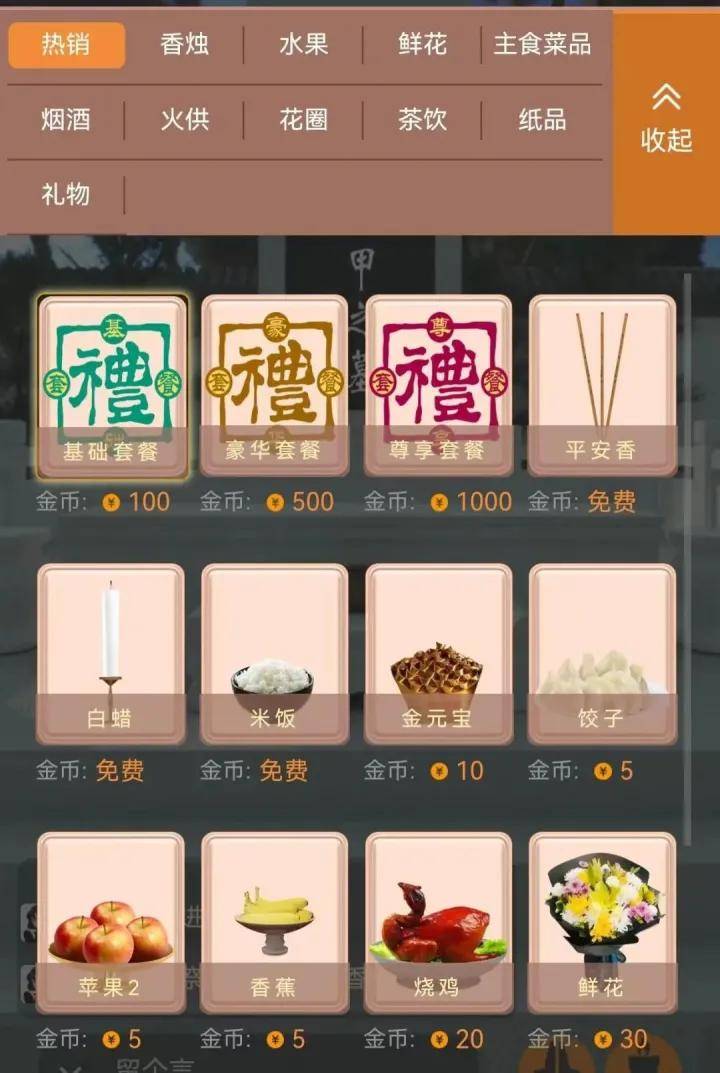Choose the 苹果2 apples plate
Screen dimensions: 720x1073
coord(111,922)
